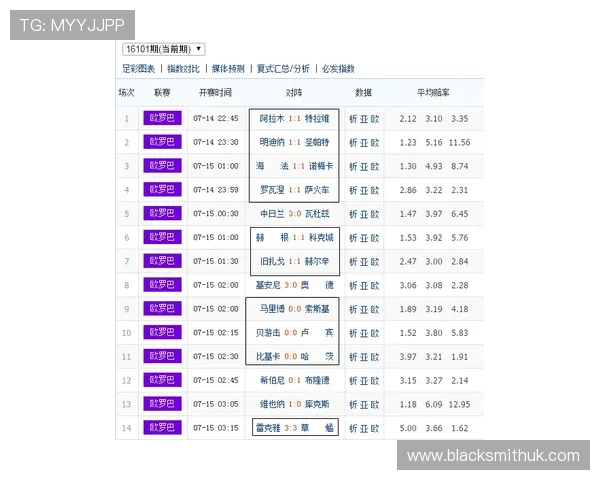The image size is (600, 480).
Task: Select away team 瓦杜兹
Action: [x=317, y=214]
